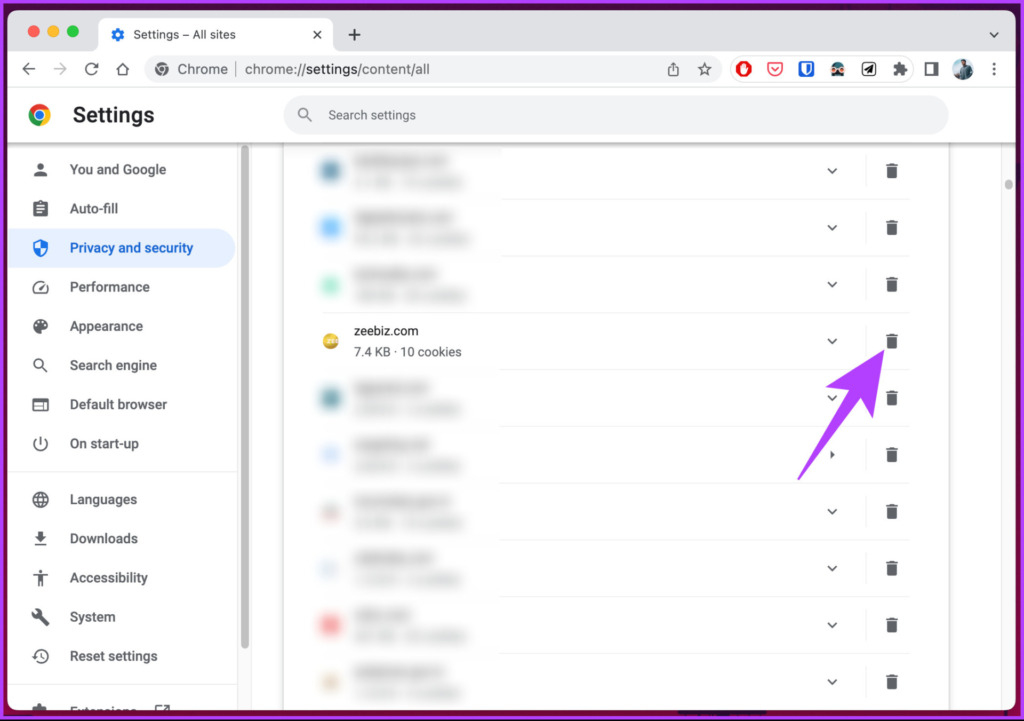Viewport: 1024px width, 721px height.
Task: Open the share icon in the address bar
Action: 674,69
